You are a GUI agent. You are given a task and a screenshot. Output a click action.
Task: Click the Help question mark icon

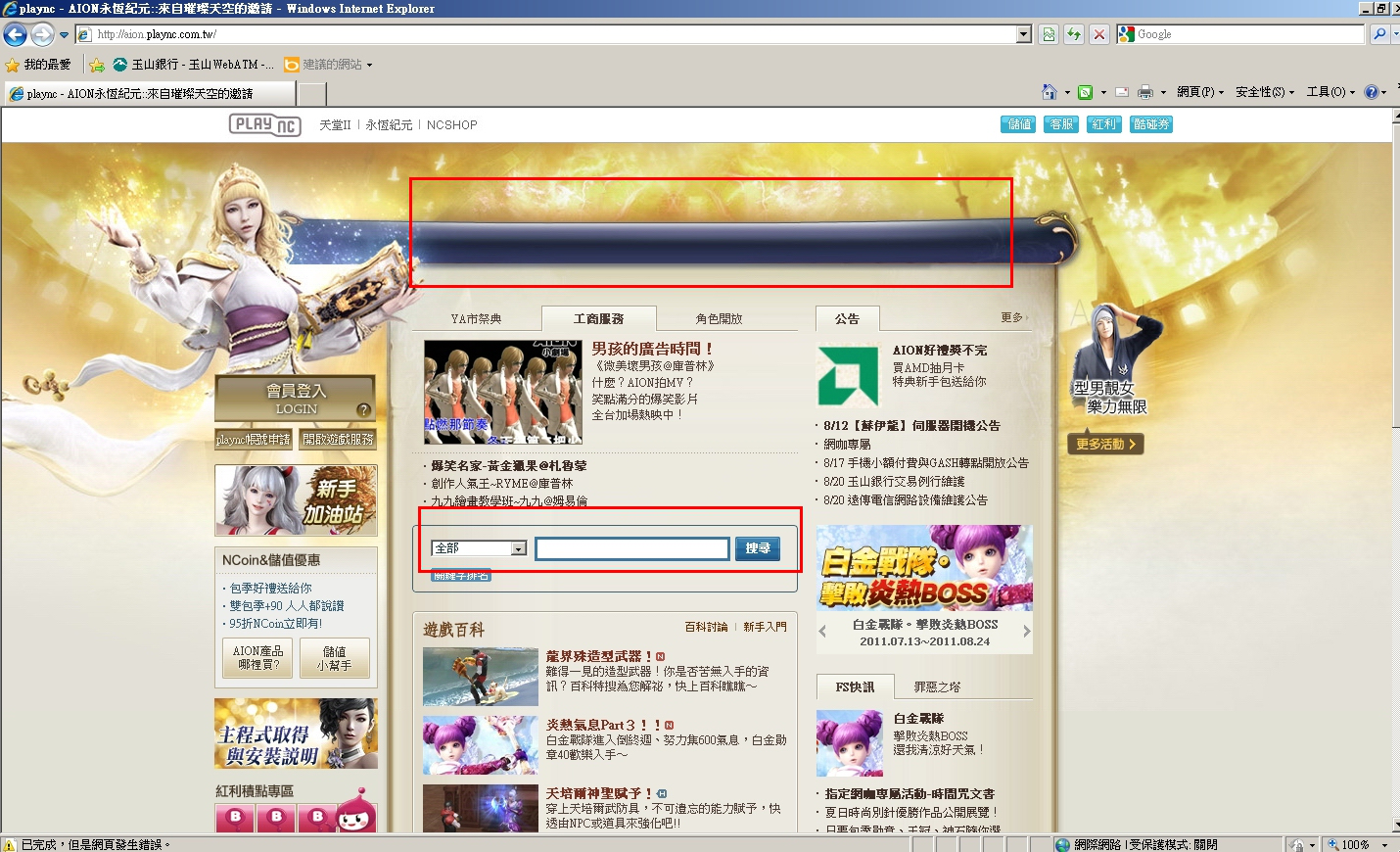(1372, 92)
